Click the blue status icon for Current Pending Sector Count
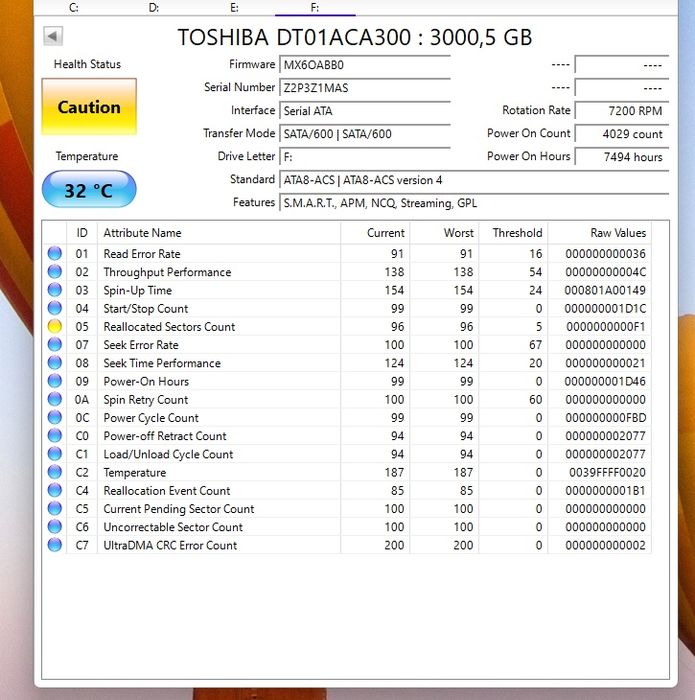Image resolution: width=695 pixels, height=700 pixels. [55, 508]
